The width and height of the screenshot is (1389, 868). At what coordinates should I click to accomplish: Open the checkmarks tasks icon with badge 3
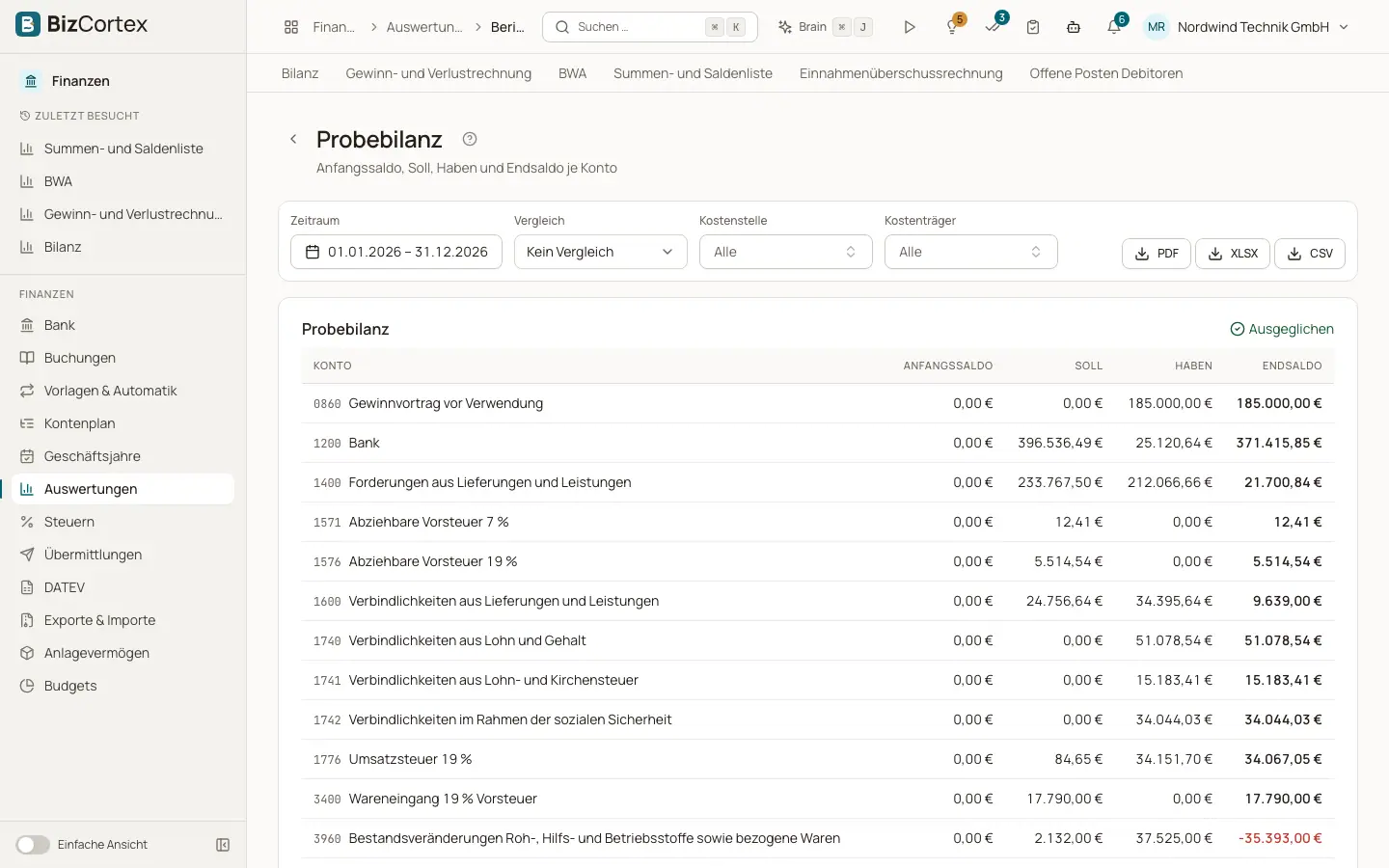coord(993,27)
